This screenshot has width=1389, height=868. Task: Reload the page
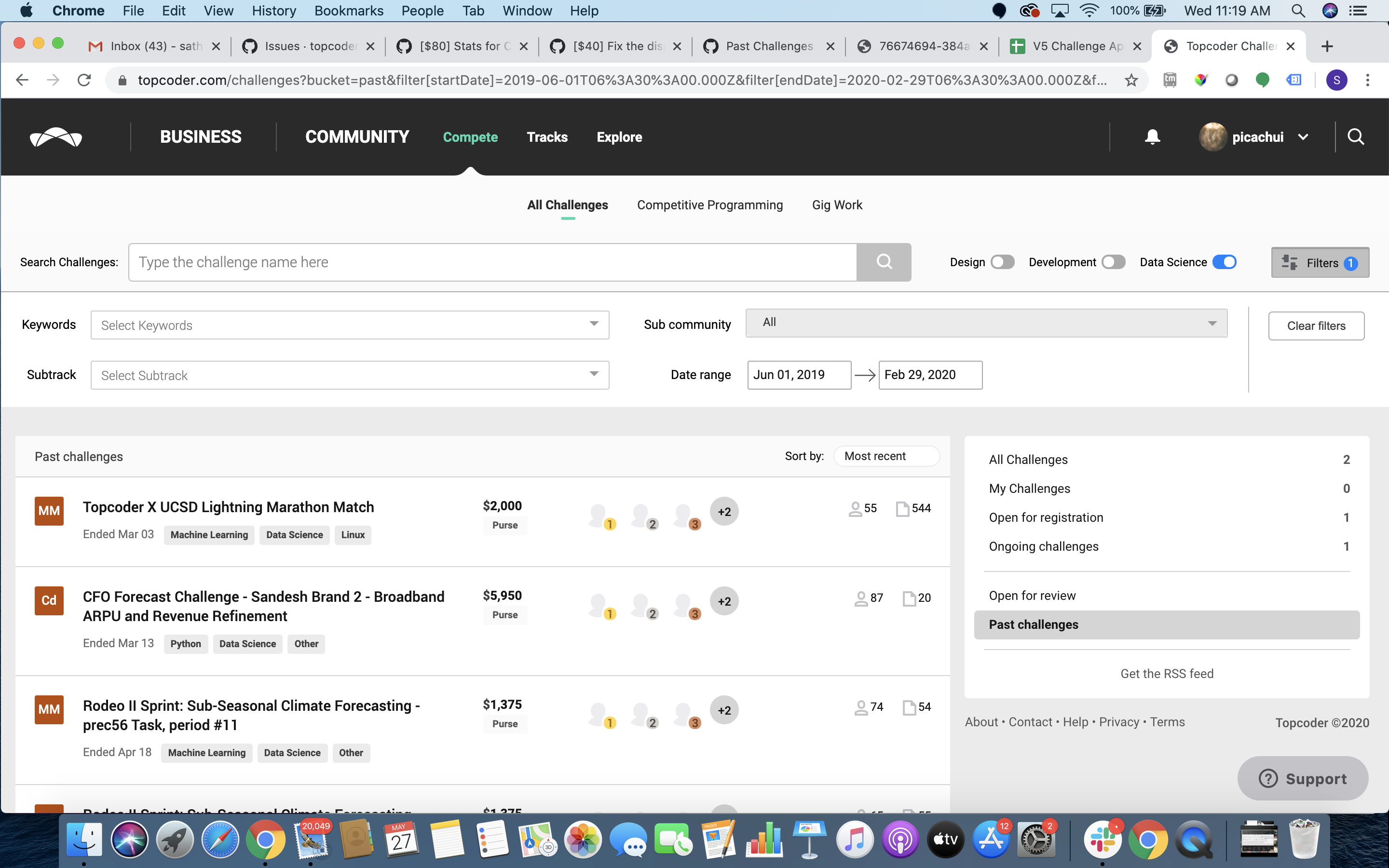tap(84, 80)
